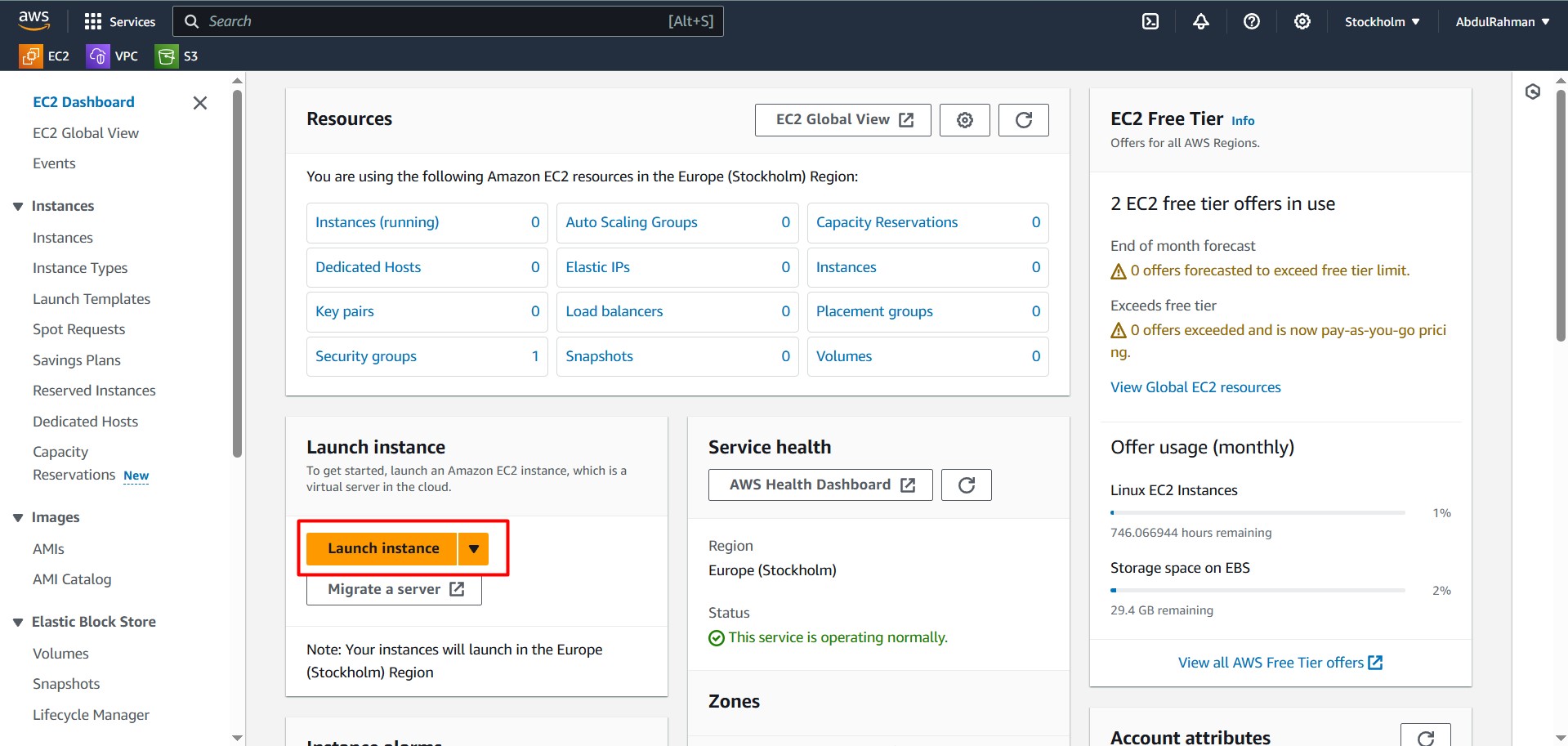This screenshot has height=746, width=1568.
Task: Click the EC2 Global View button
Action: tap(842, 120)
